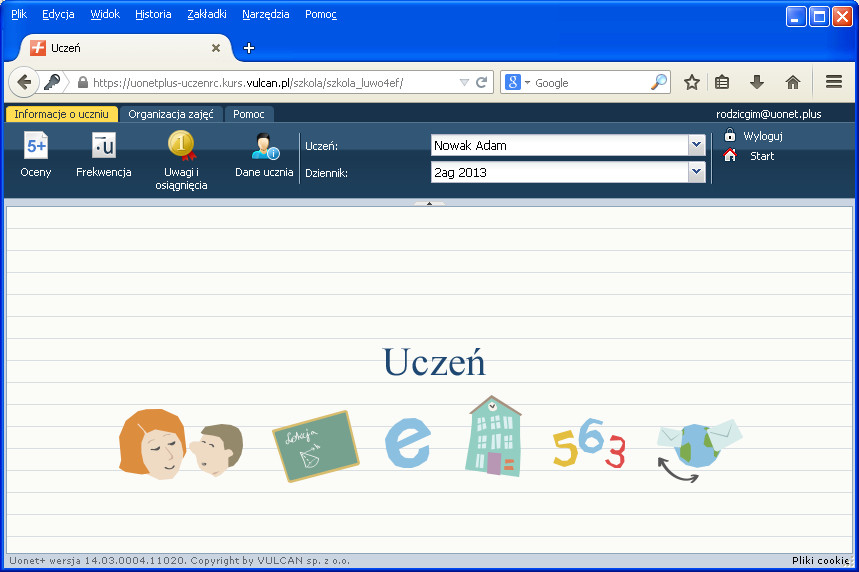This screenshot has width=859, height=572.
Task: Click Uonet+ wersja copyright text
Action: (180, 560)
